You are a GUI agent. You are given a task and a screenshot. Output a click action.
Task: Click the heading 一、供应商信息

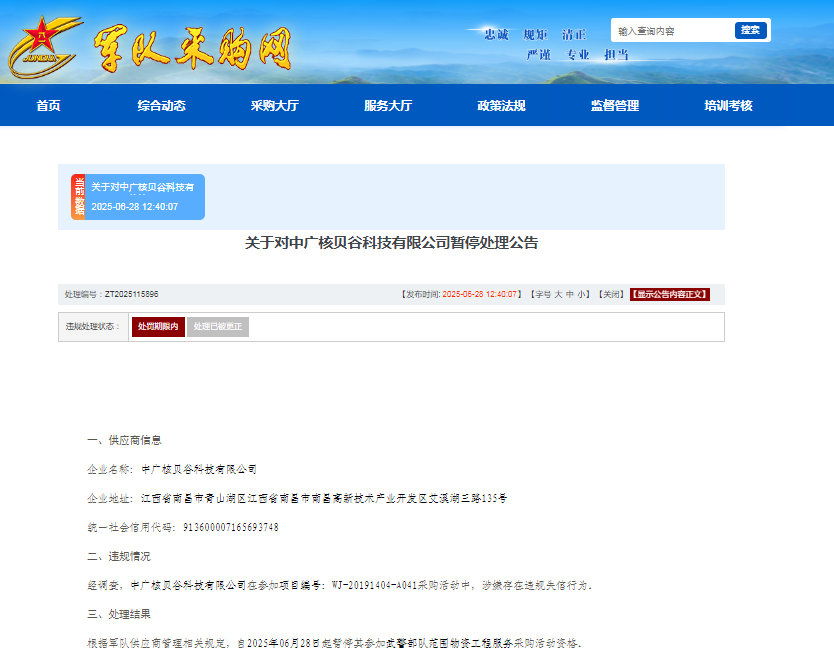coord(124,441)
